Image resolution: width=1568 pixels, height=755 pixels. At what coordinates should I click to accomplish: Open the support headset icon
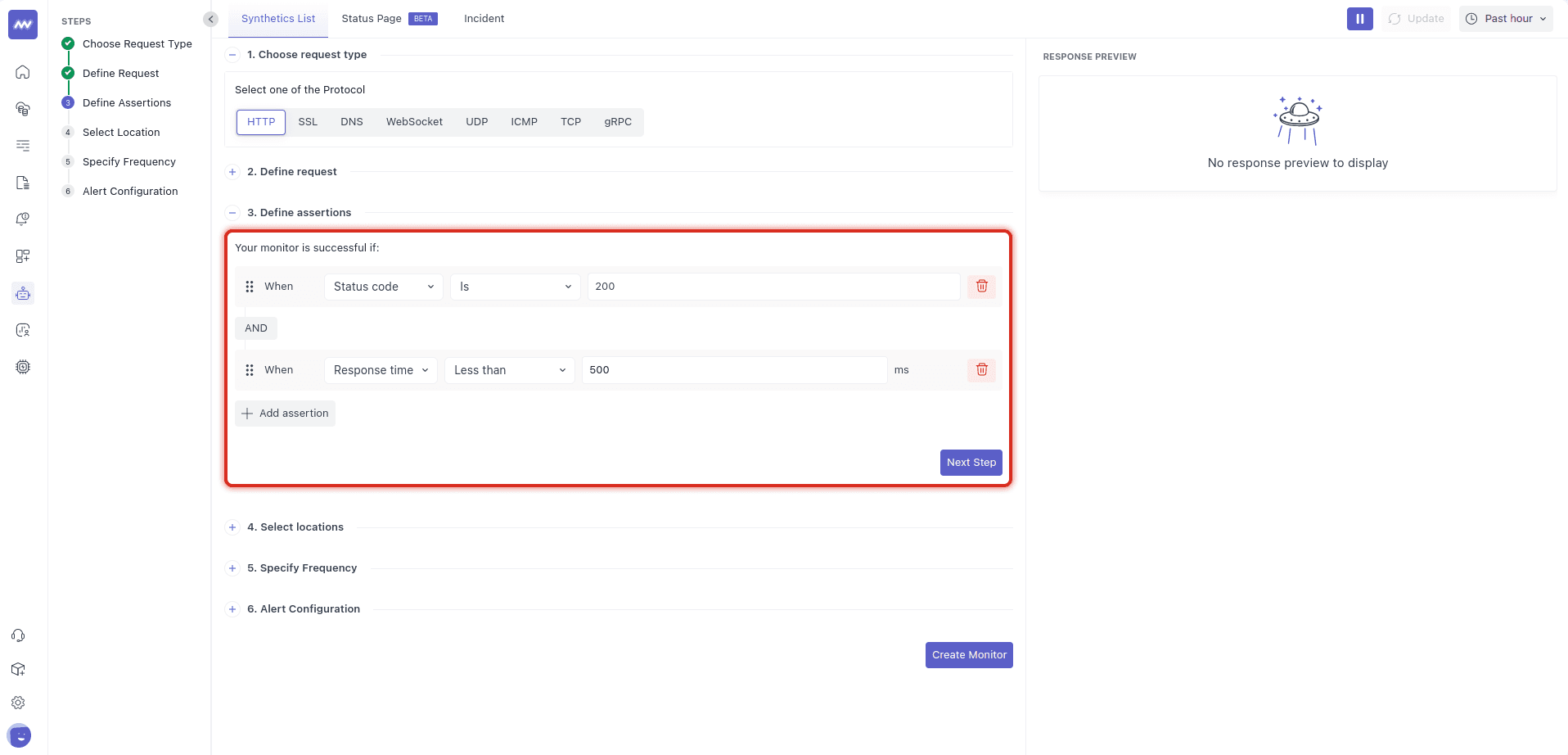[18, 635]
